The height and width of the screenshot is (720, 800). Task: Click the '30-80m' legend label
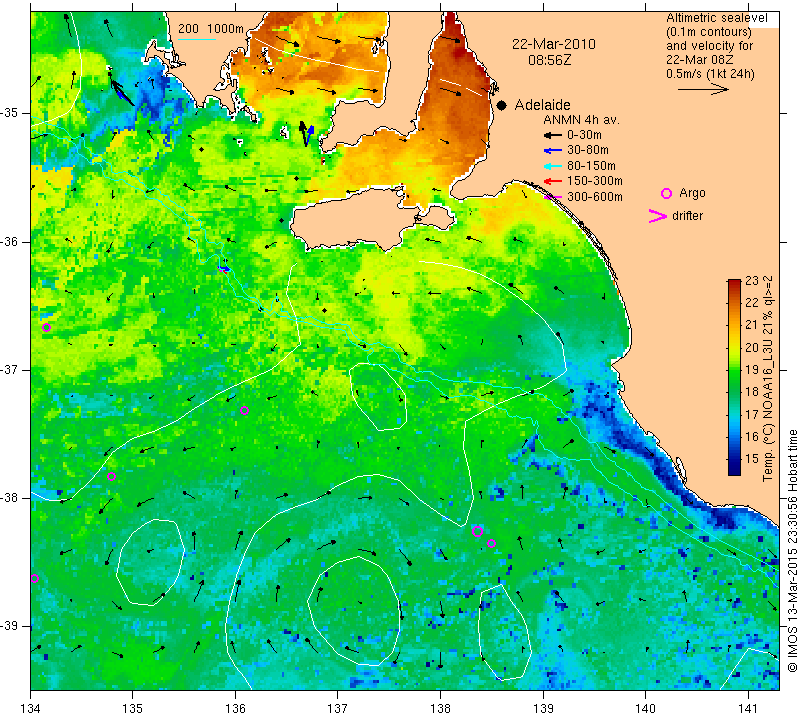coord(588,151)
